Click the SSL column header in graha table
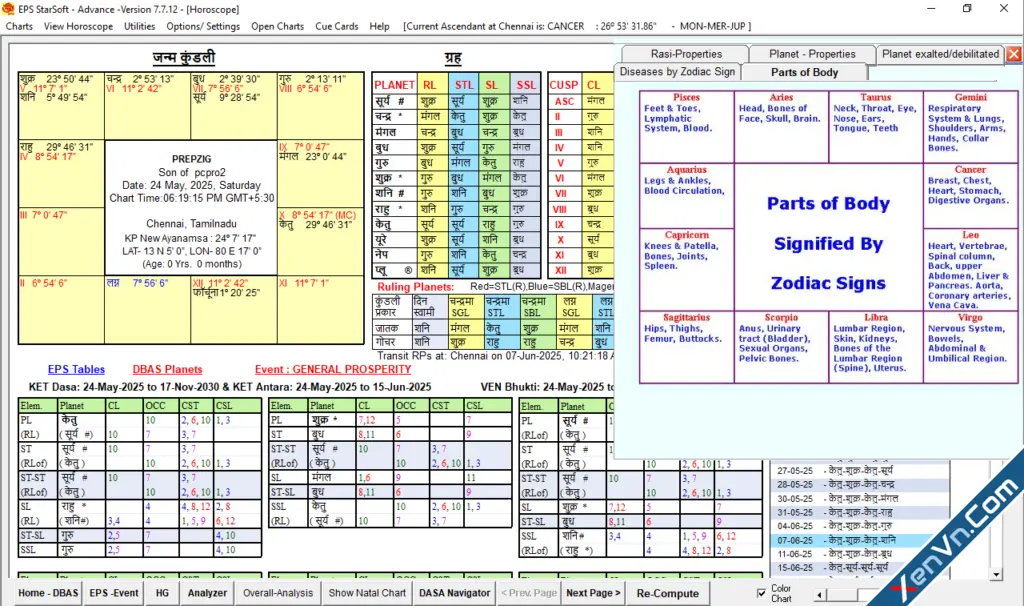1024x606 pixels. 526,84
